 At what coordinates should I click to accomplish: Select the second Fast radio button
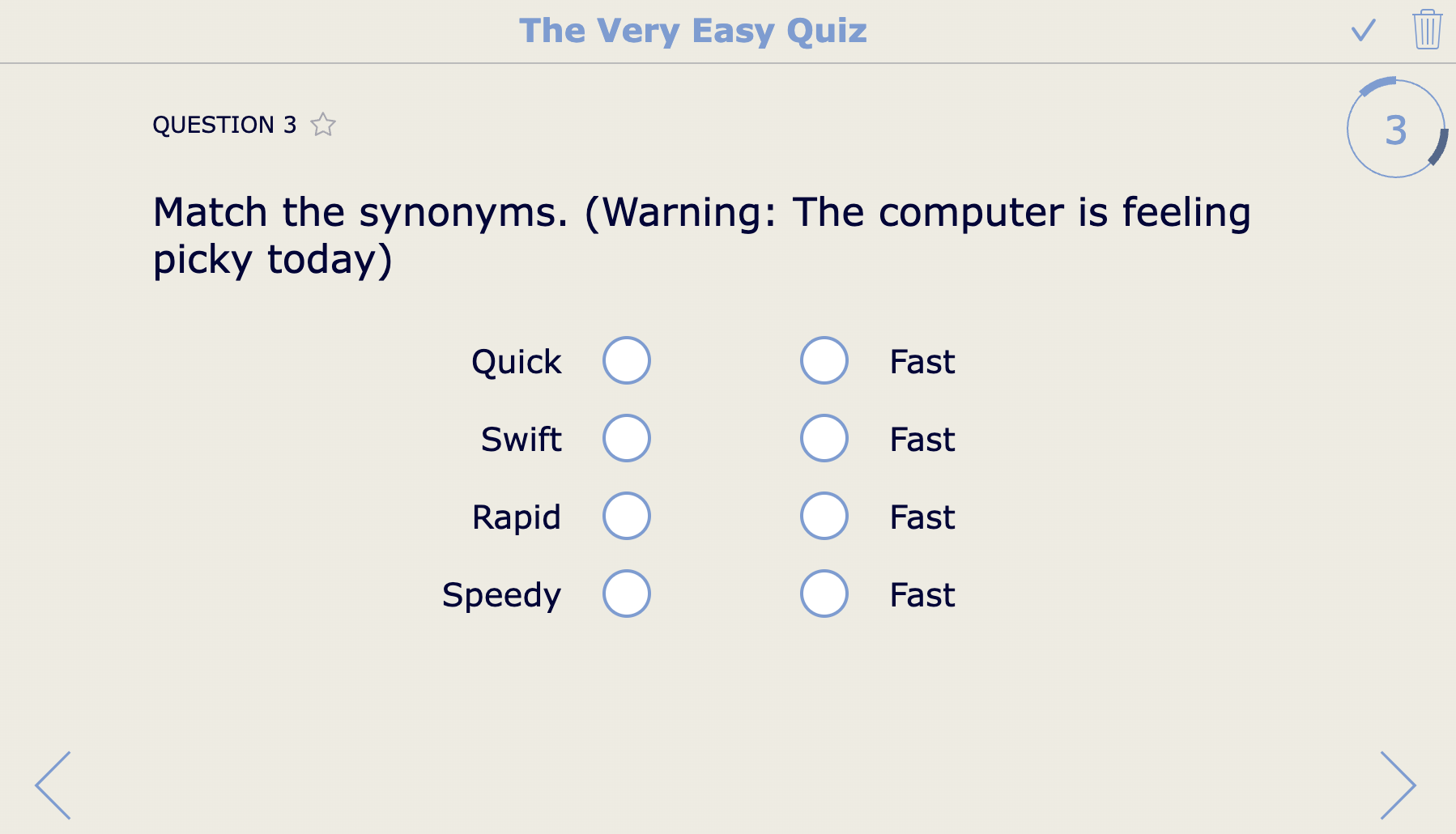(x=824, y=438)
